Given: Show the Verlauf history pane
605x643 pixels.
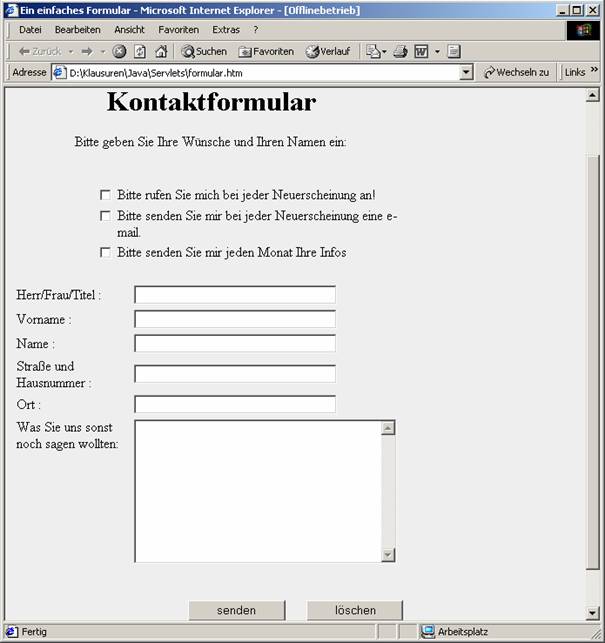Looking at the screenshot, I should pos(327,51).
